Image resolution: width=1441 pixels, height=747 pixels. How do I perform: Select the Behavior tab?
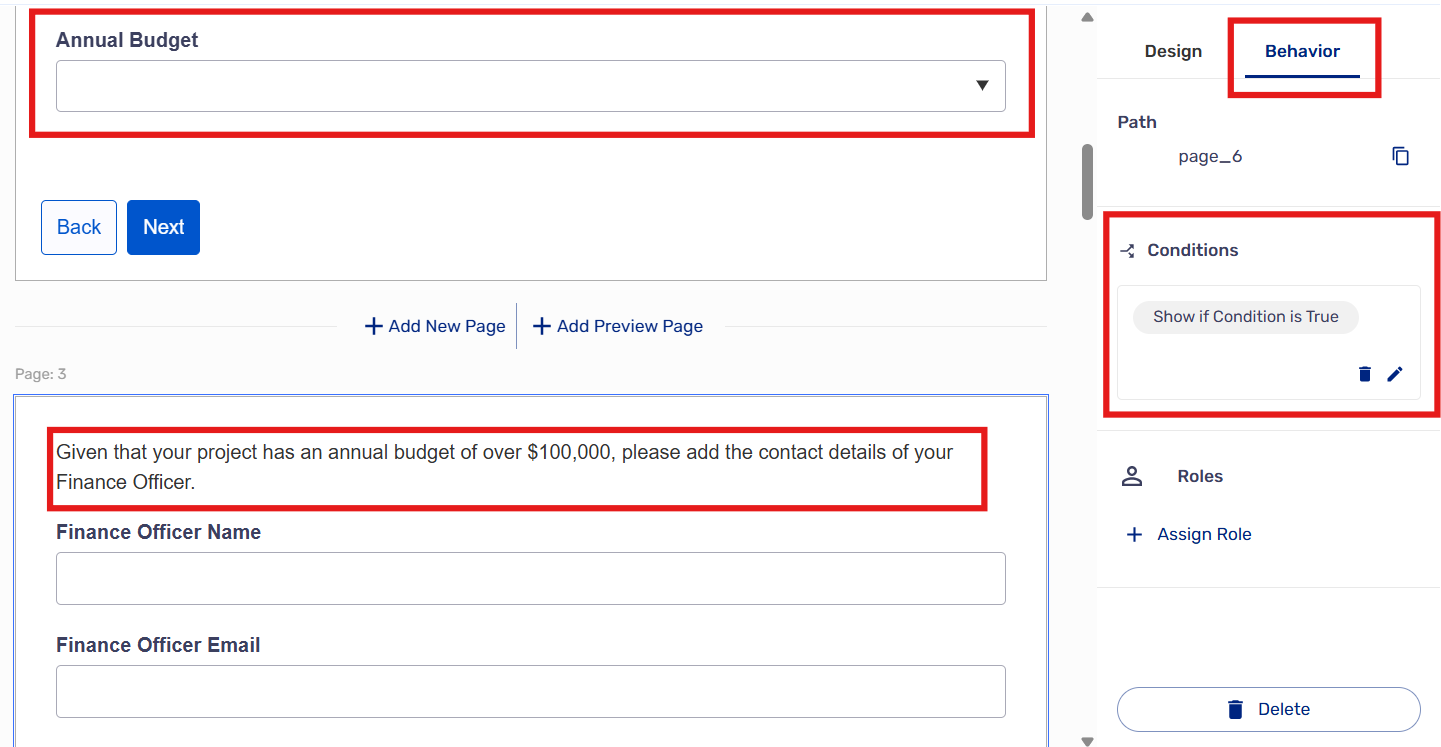coord(1302,51)
